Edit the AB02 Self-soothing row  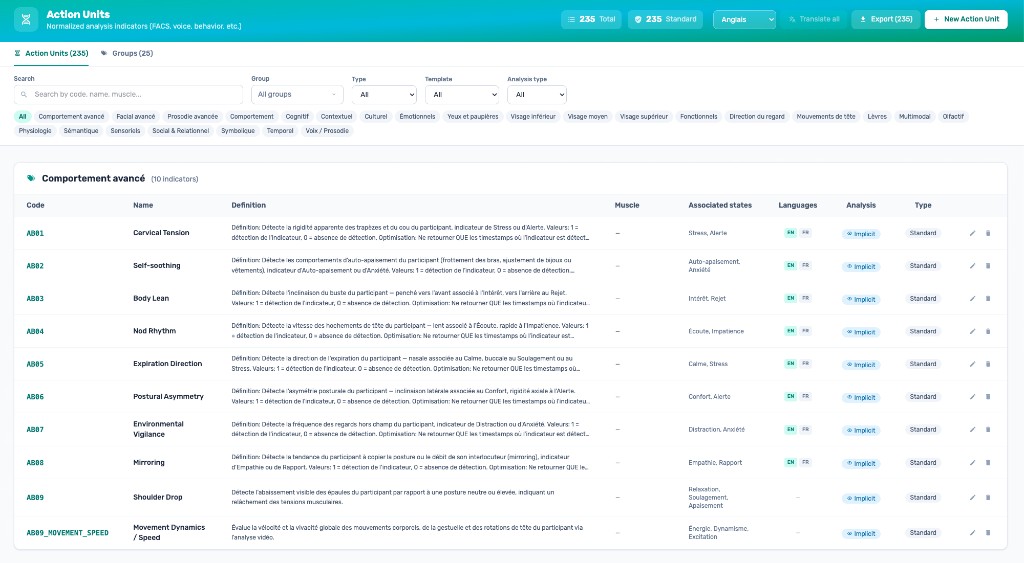point(972,266)
